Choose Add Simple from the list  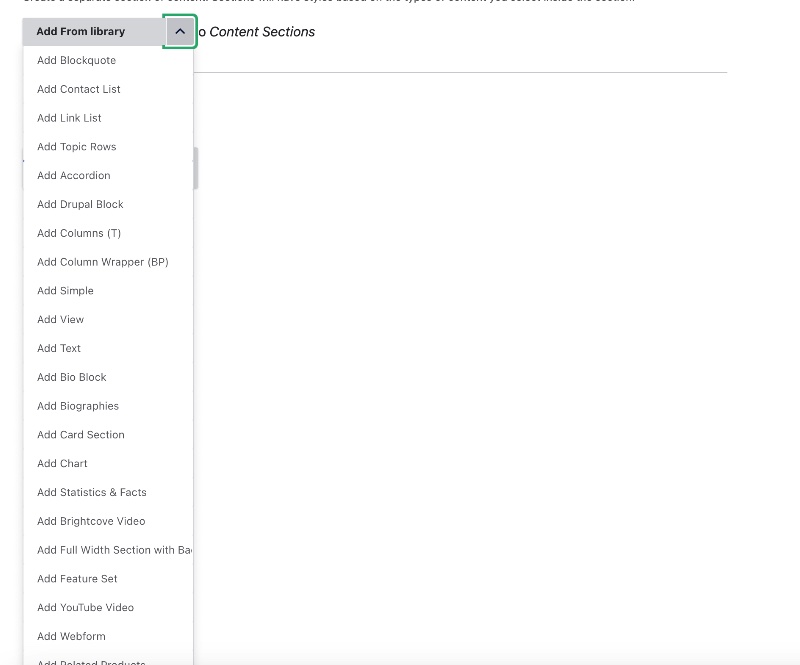[65, 290]
